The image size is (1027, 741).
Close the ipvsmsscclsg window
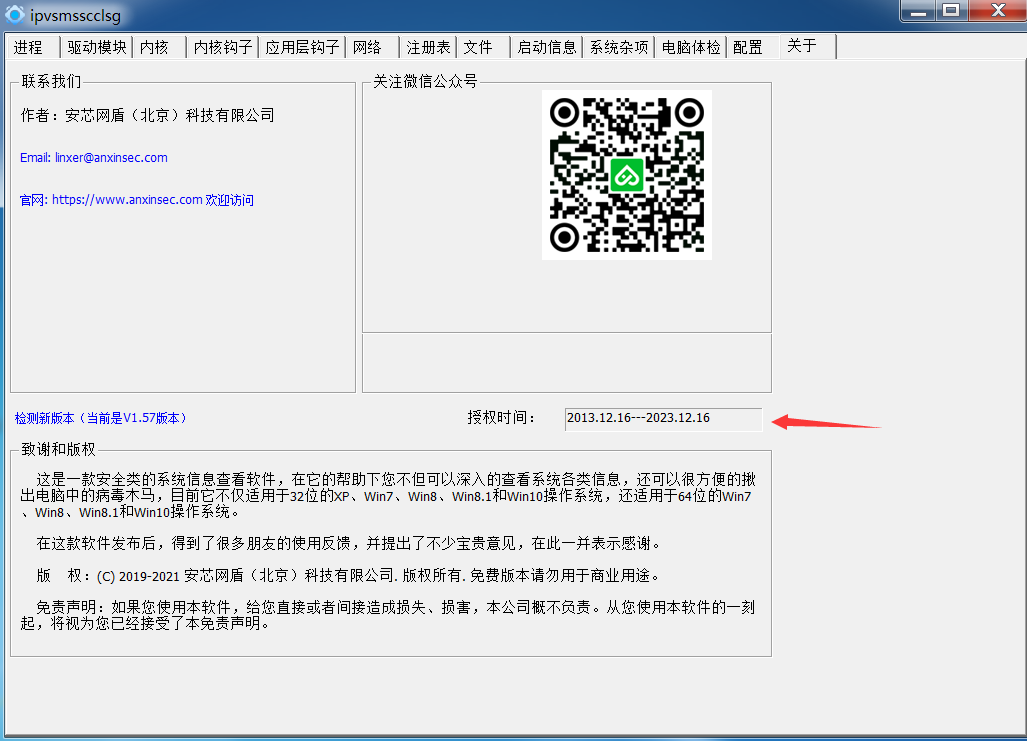[998, 11]
